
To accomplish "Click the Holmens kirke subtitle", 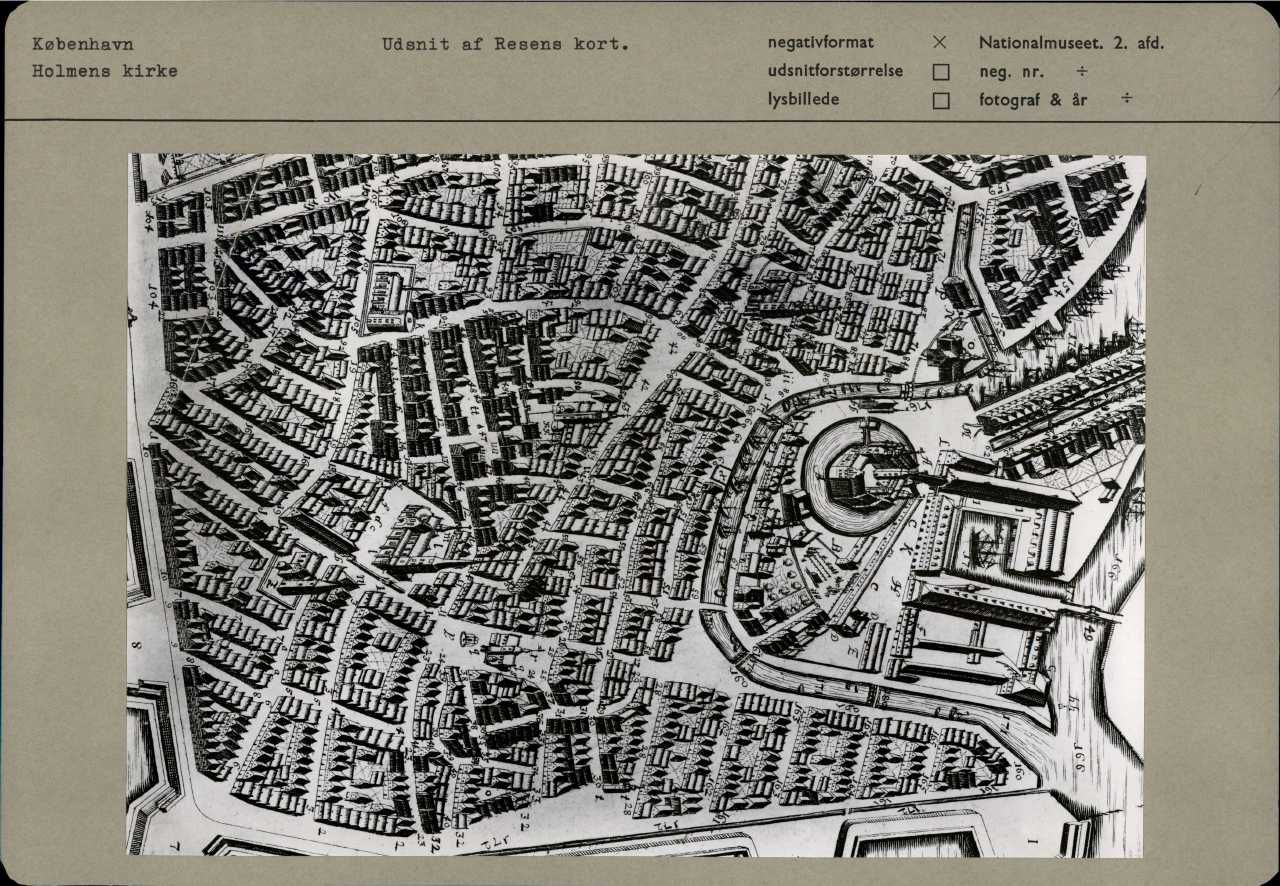I will point(104,71).
